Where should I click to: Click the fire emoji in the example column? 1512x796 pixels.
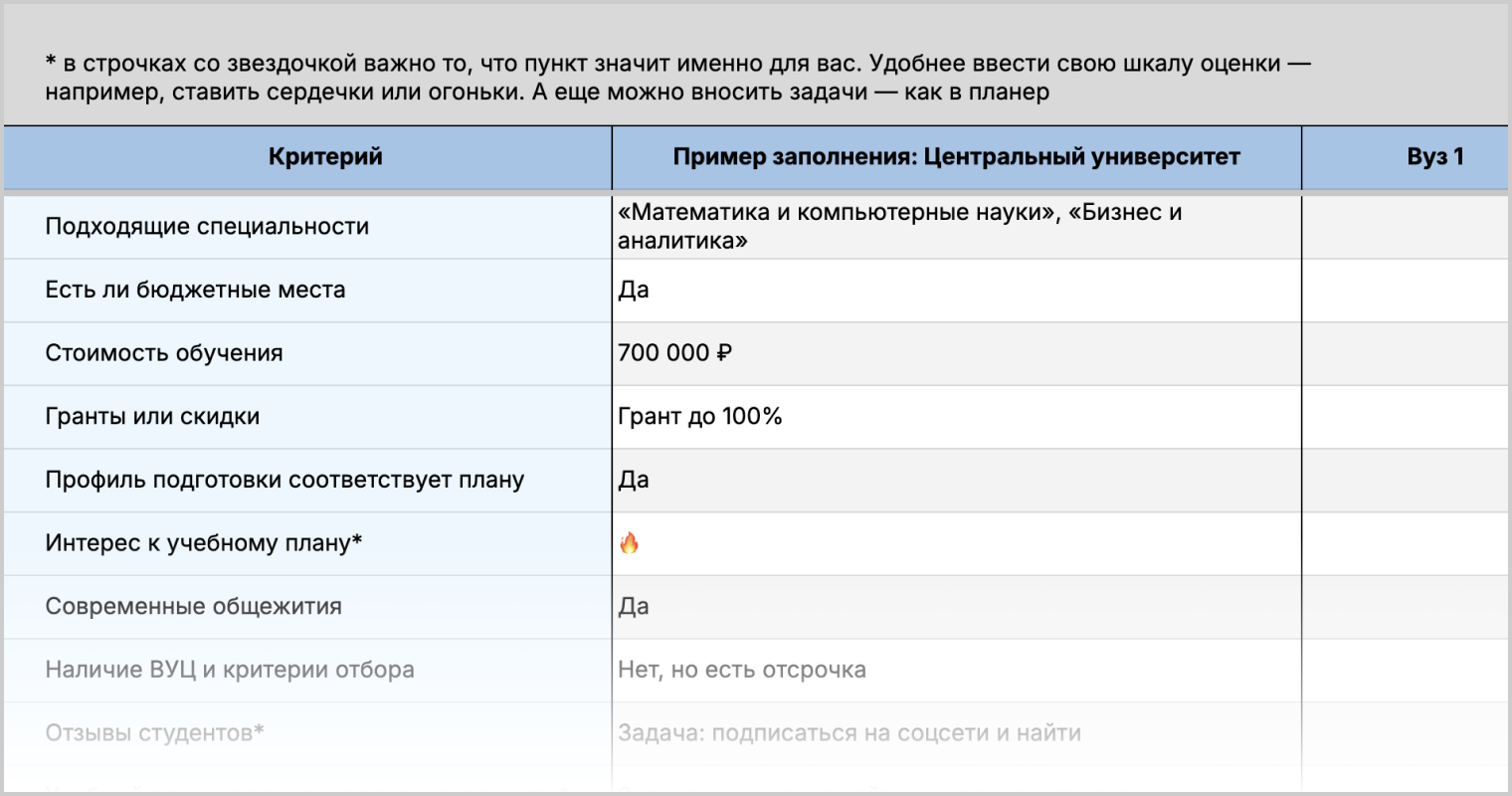[x=629, y=543]
